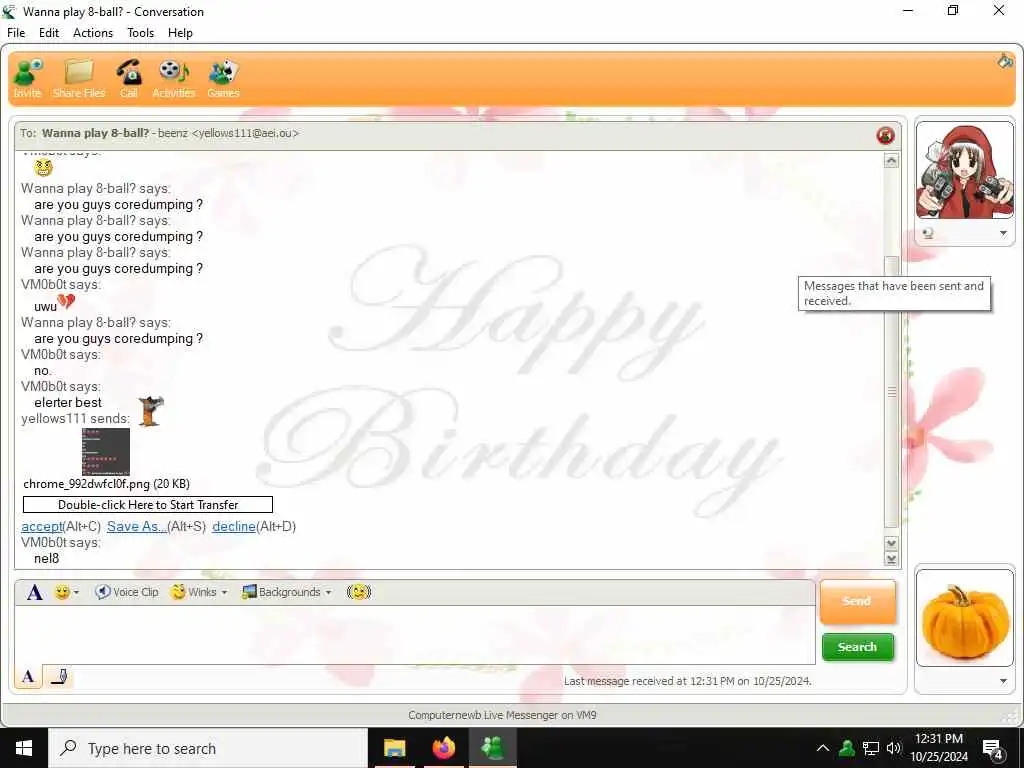Click the Save As... link

(x=136, y=526)
